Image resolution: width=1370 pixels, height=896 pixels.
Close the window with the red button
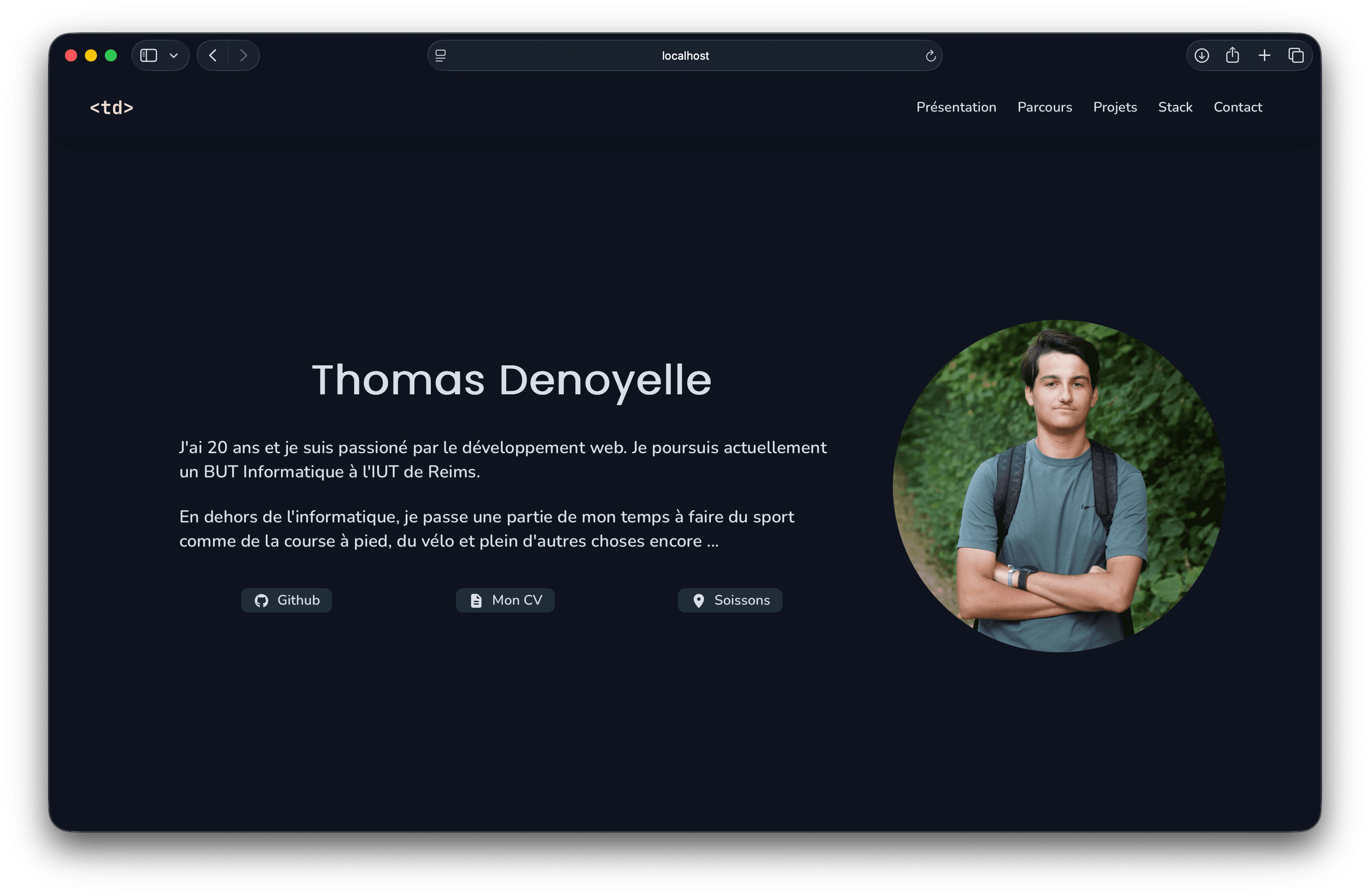pos(71,55)
